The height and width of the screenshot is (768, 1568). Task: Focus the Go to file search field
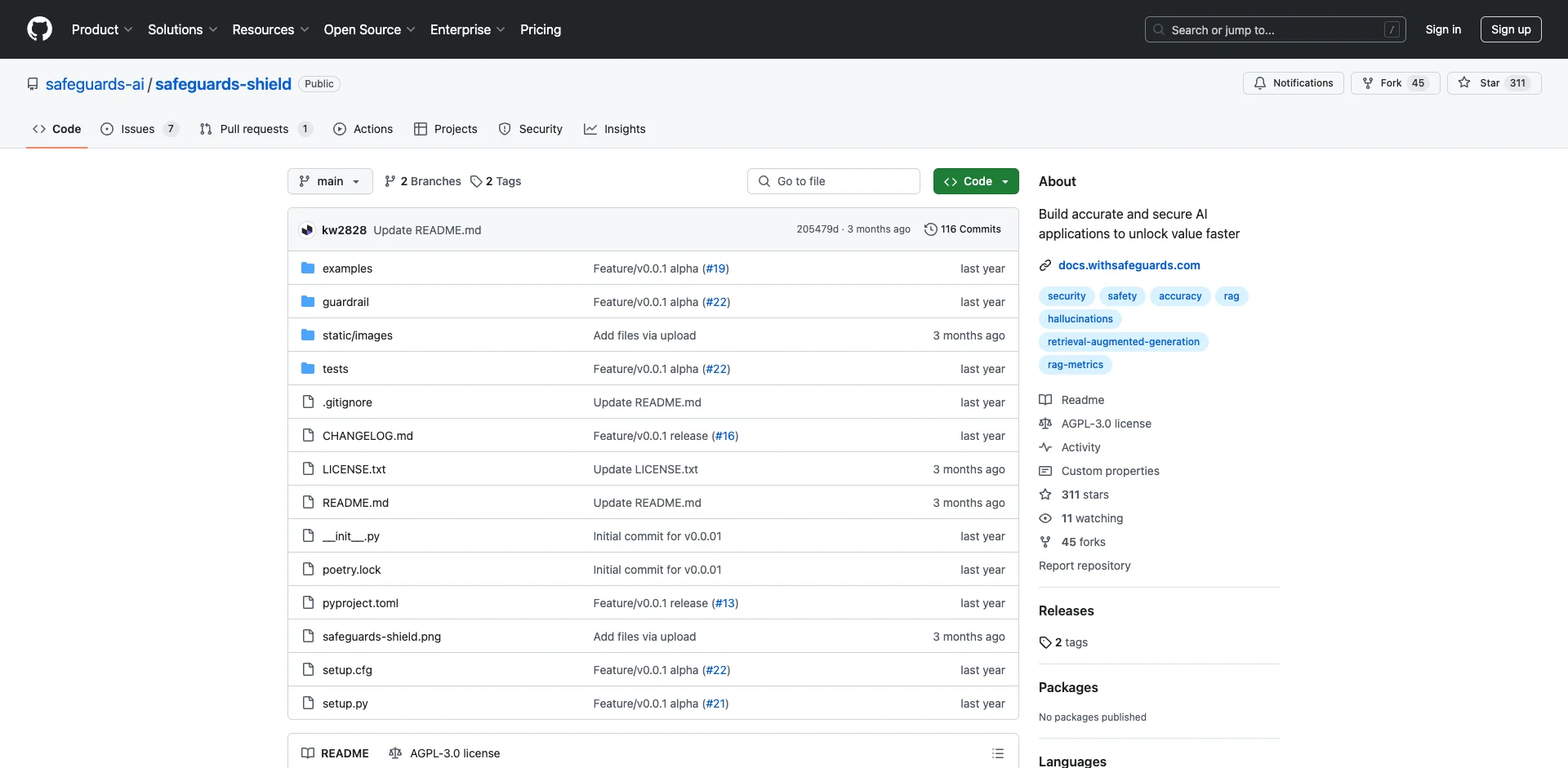pyautogui.click(x=834, y=181)
